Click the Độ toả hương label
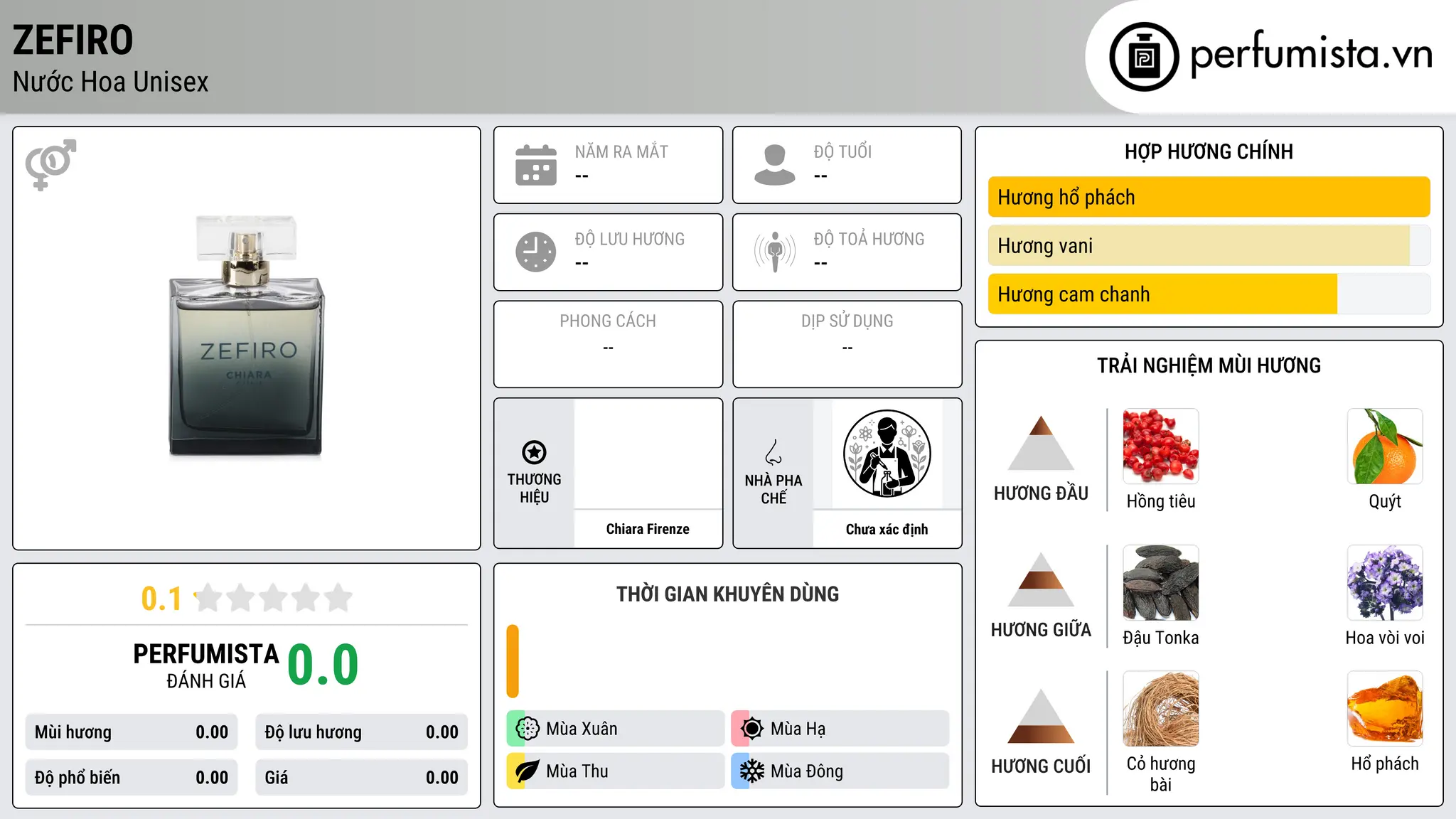This screenshot has height=819, width=1456. click(x=869, y=239)
